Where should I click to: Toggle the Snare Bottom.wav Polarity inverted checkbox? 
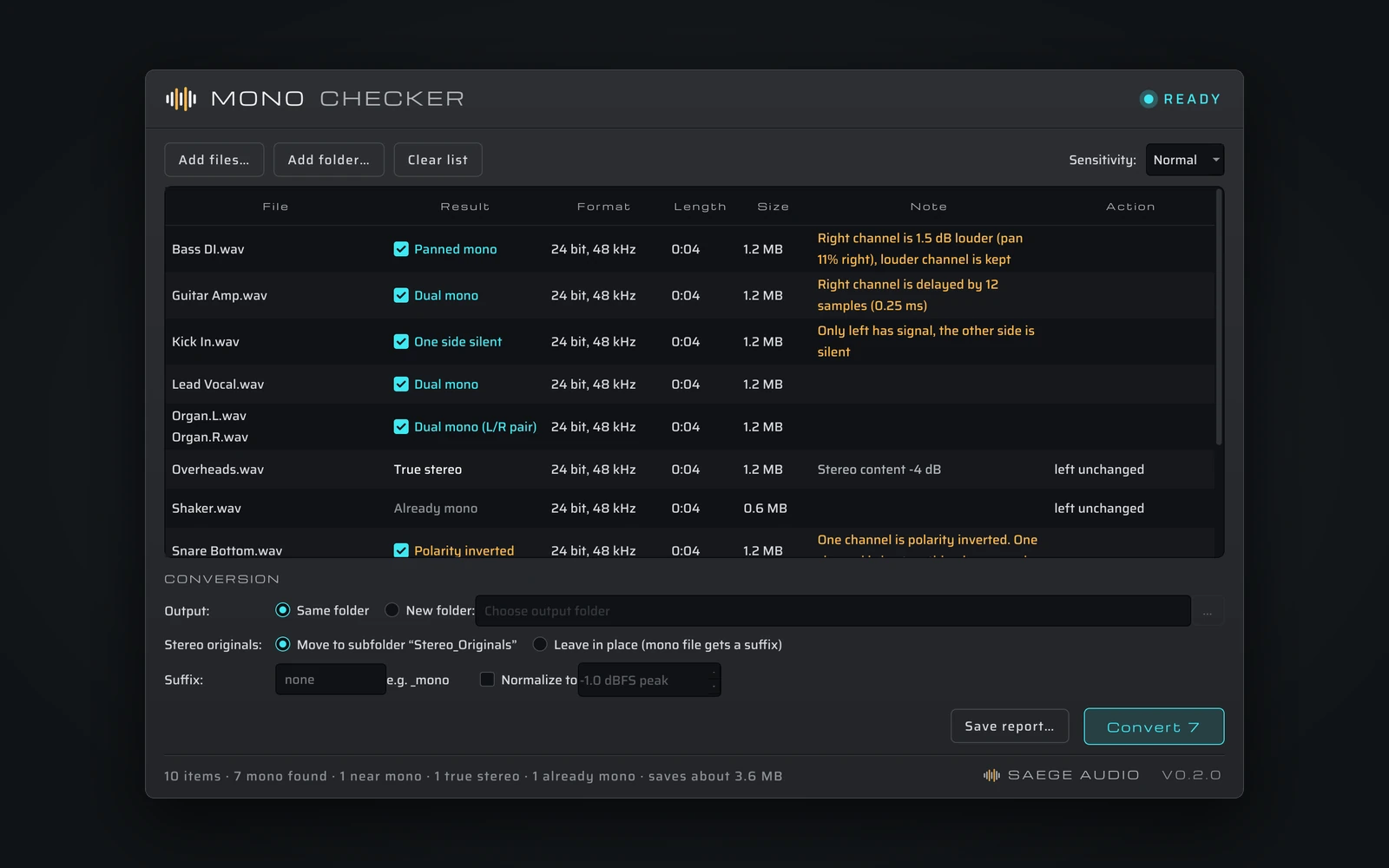pyautogui.click(x=401, y=550)
